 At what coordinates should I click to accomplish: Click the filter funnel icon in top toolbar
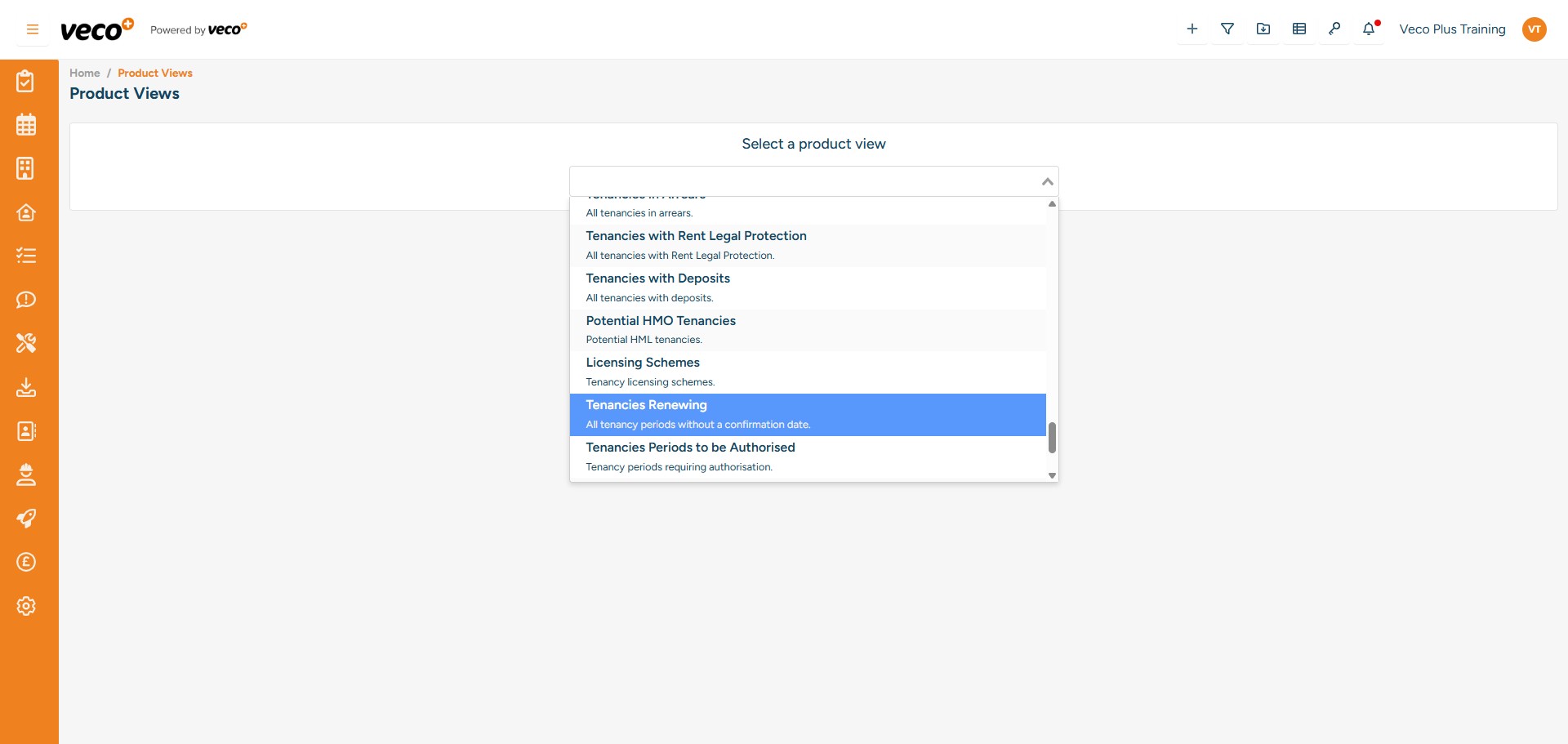(x=1227, y=28)
